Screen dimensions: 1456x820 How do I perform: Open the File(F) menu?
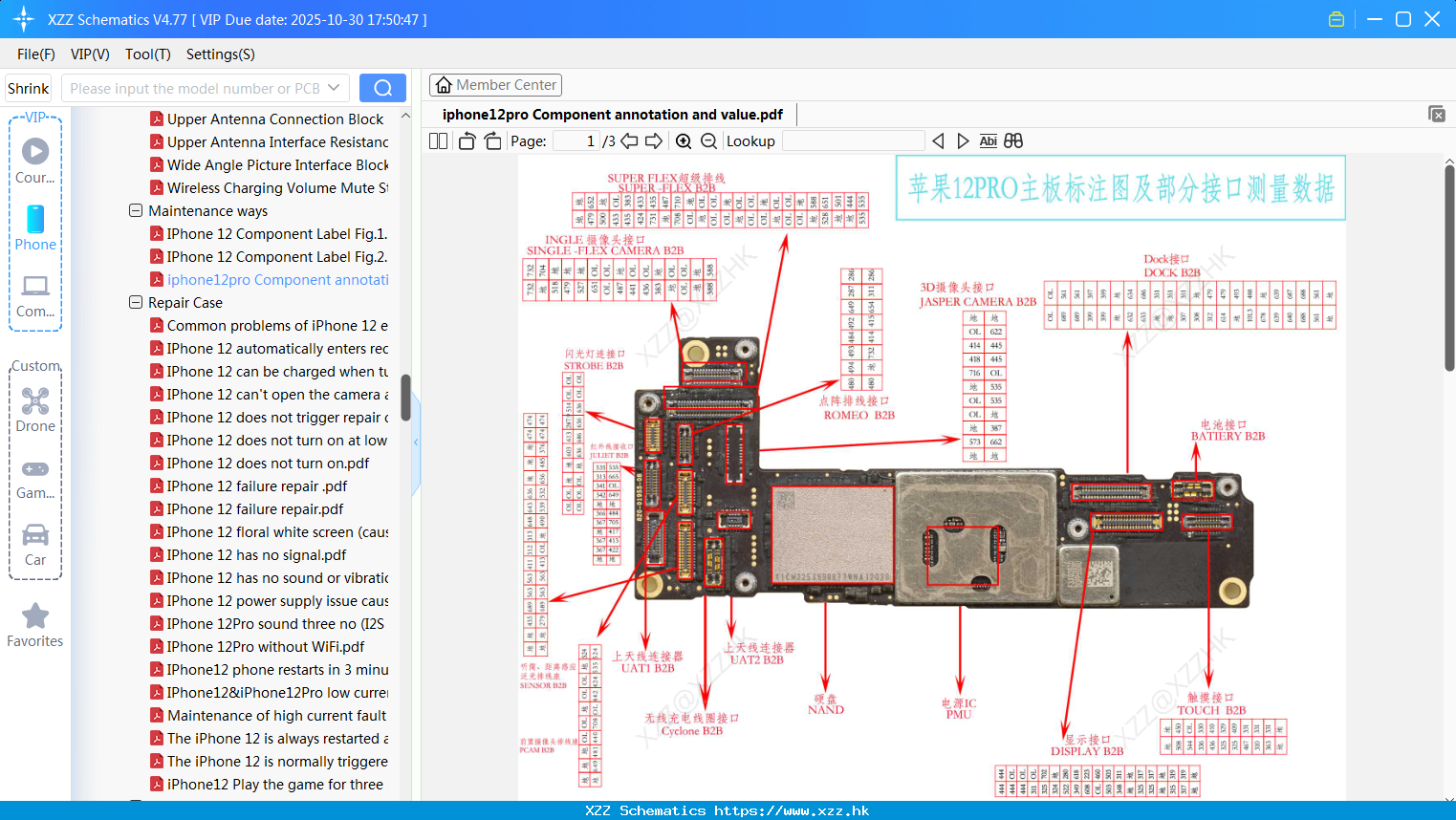click(x=36, y=54)
